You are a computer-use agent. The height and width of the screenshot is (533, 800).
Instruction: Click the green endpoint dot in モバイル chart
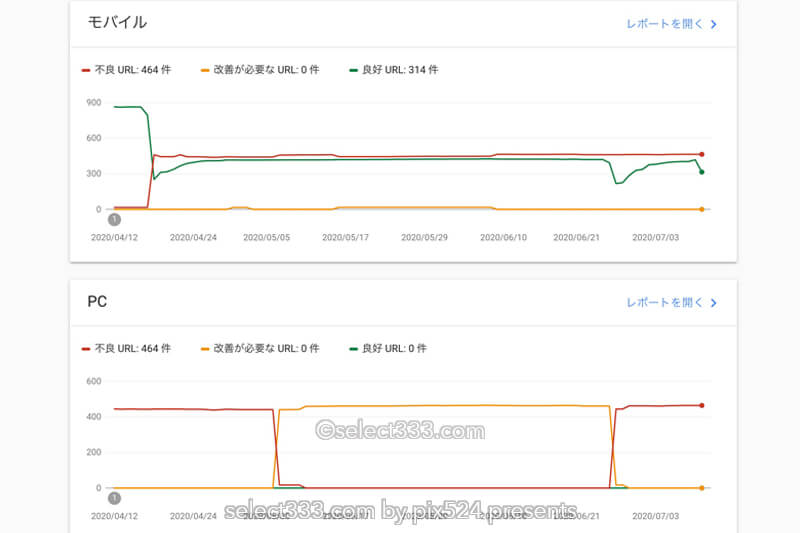(x=702, y=172)
